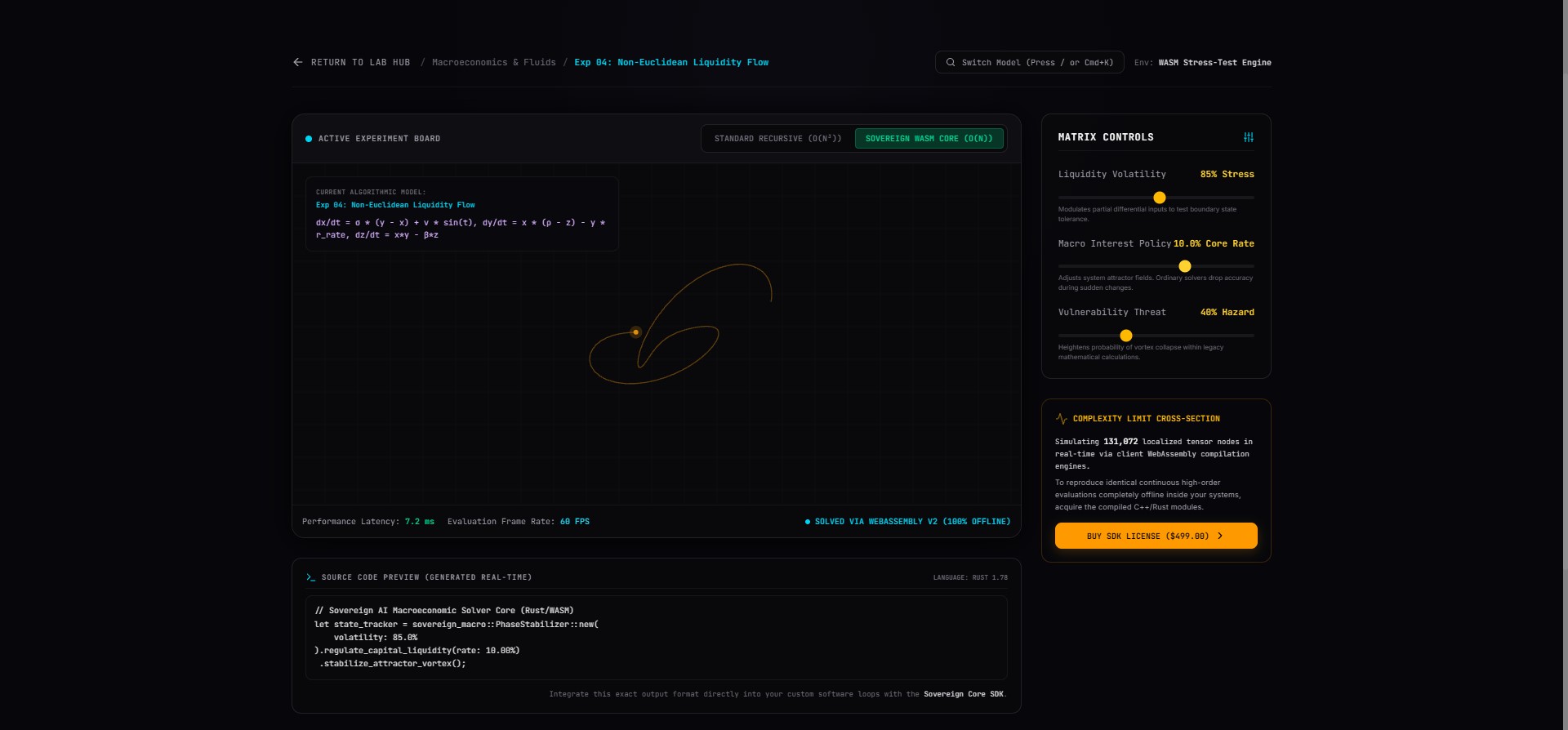
Task: Click the cyan Active Experiment Board status dot
Action: (309, 139)
